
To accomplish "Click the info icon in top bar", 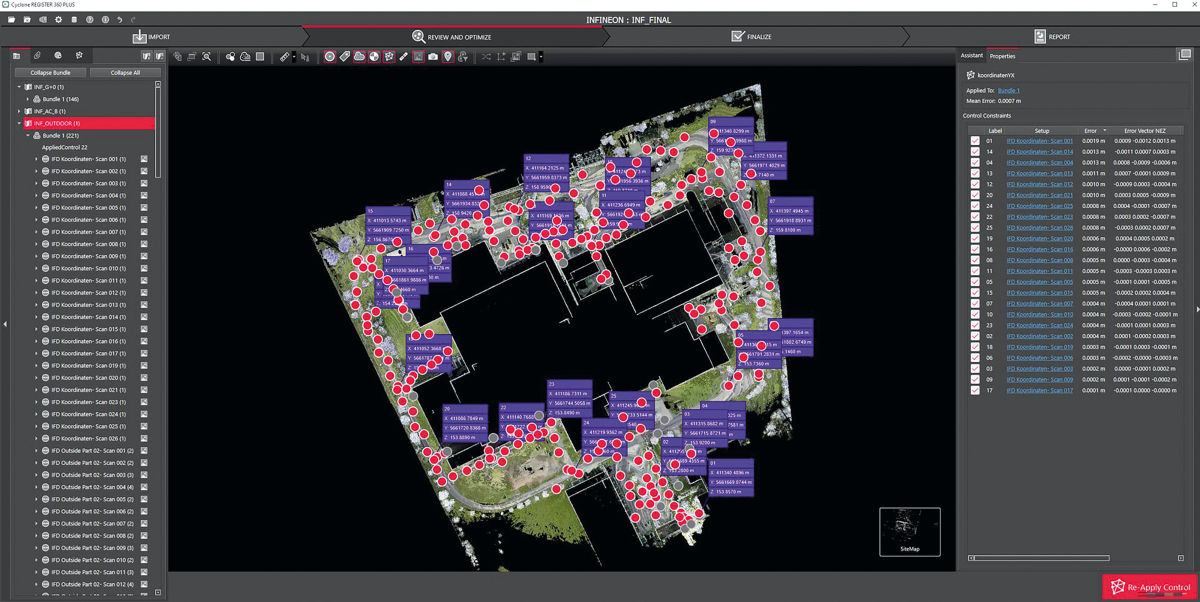I will click(x=105, y=19).
